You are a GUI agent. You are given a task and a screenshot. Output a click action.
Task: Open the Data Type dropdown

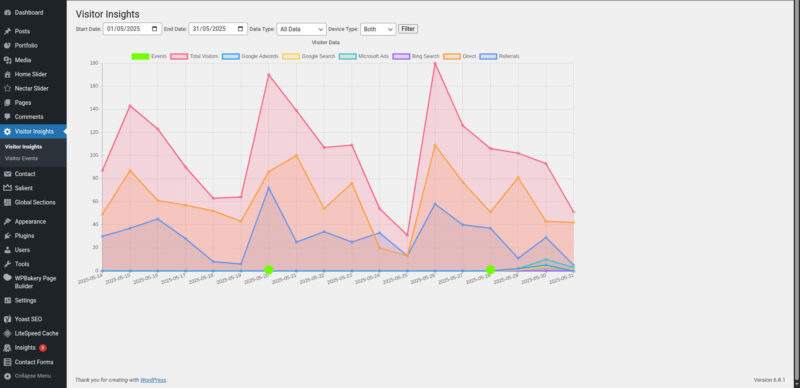[302, 29]
